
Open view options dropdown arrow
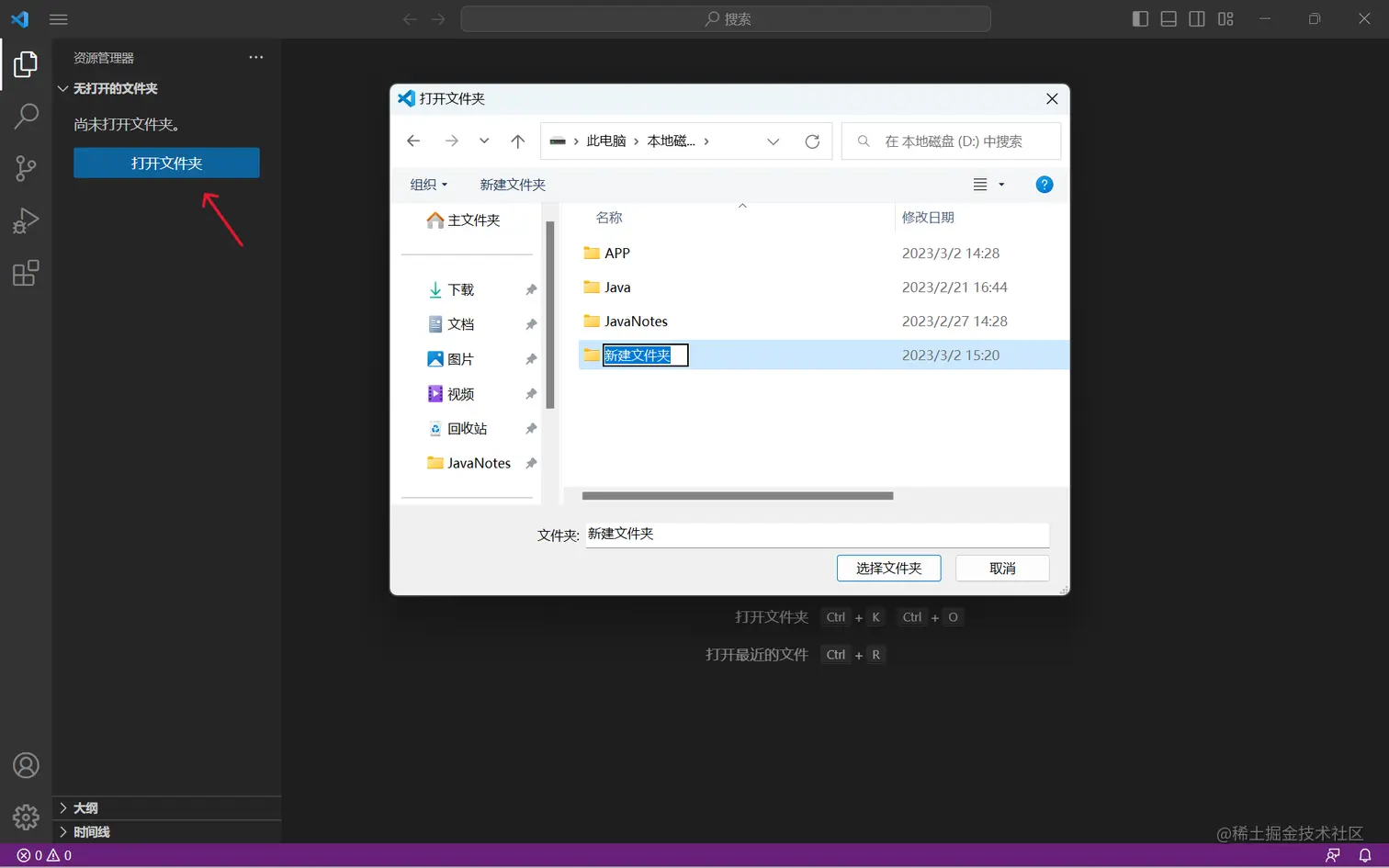tap(1001, 185)
